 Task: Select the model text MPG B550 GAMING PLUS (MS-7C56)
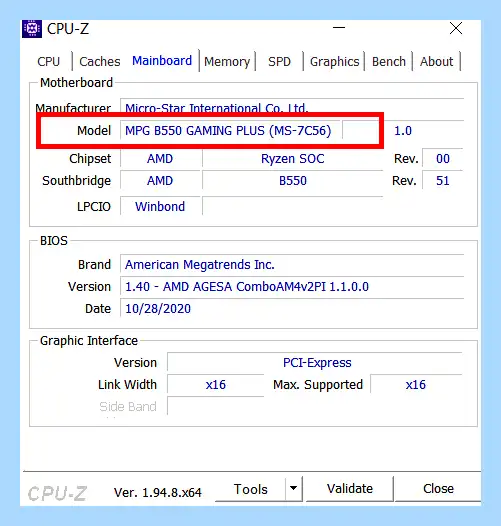coord(228,130)
